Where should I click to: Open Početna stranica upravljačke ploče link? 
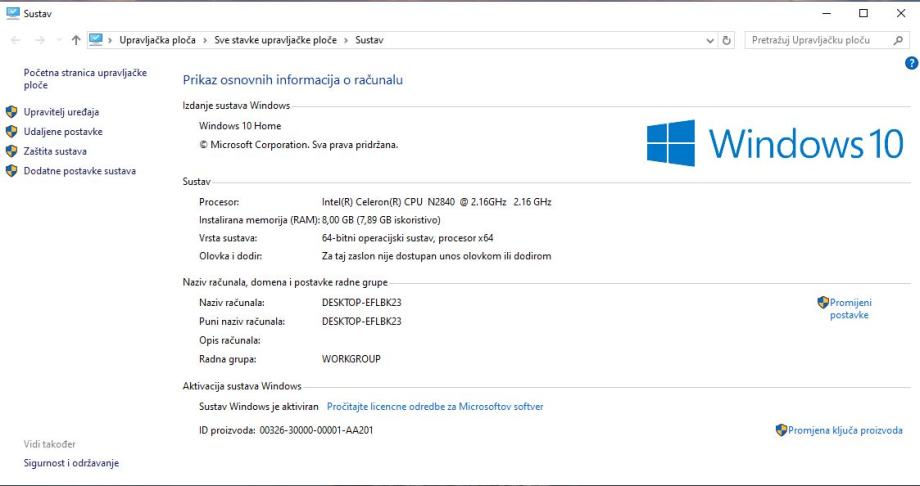(85, 79)
